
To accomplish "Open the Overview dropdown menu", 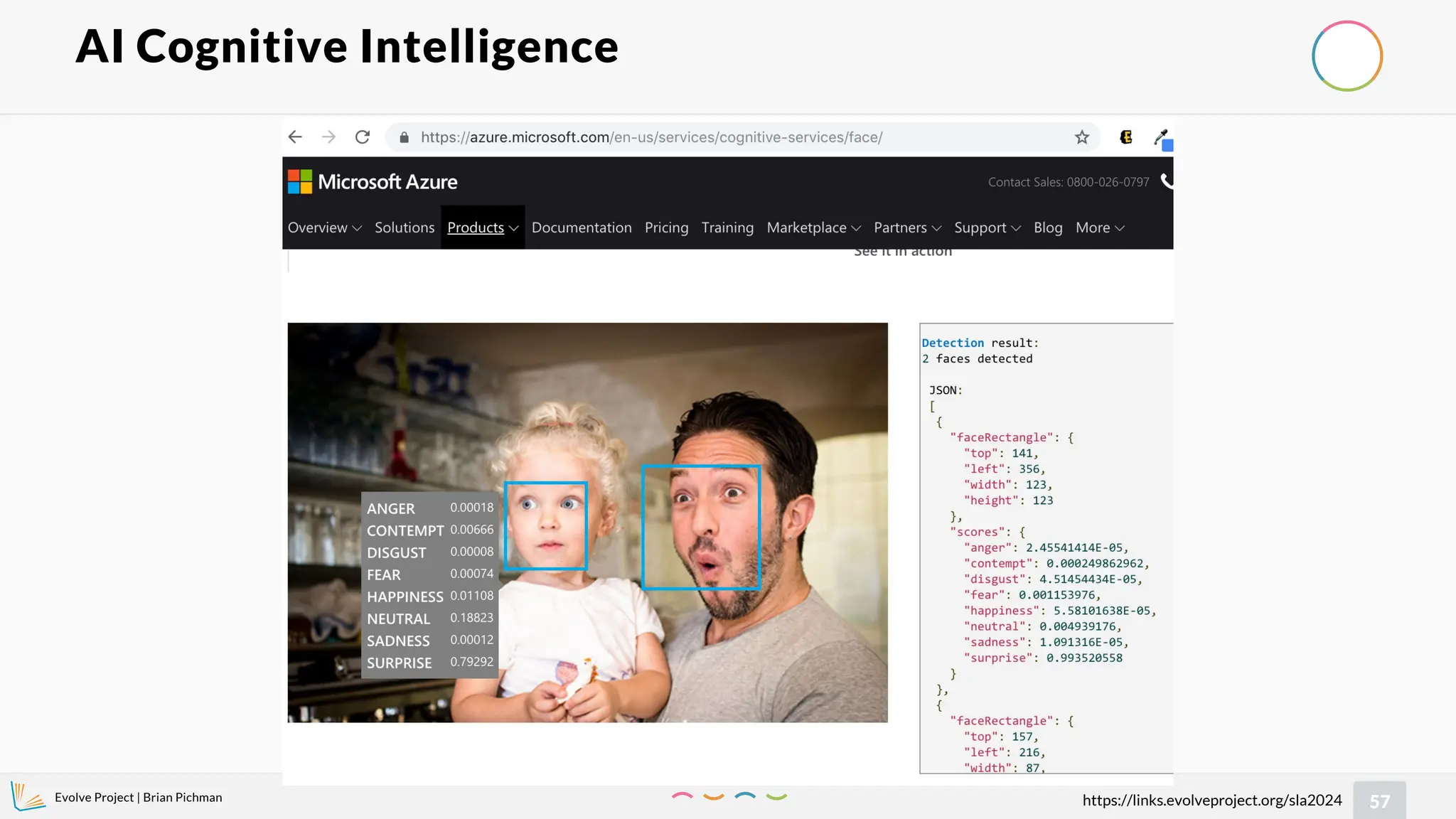I will click(325, 228).
